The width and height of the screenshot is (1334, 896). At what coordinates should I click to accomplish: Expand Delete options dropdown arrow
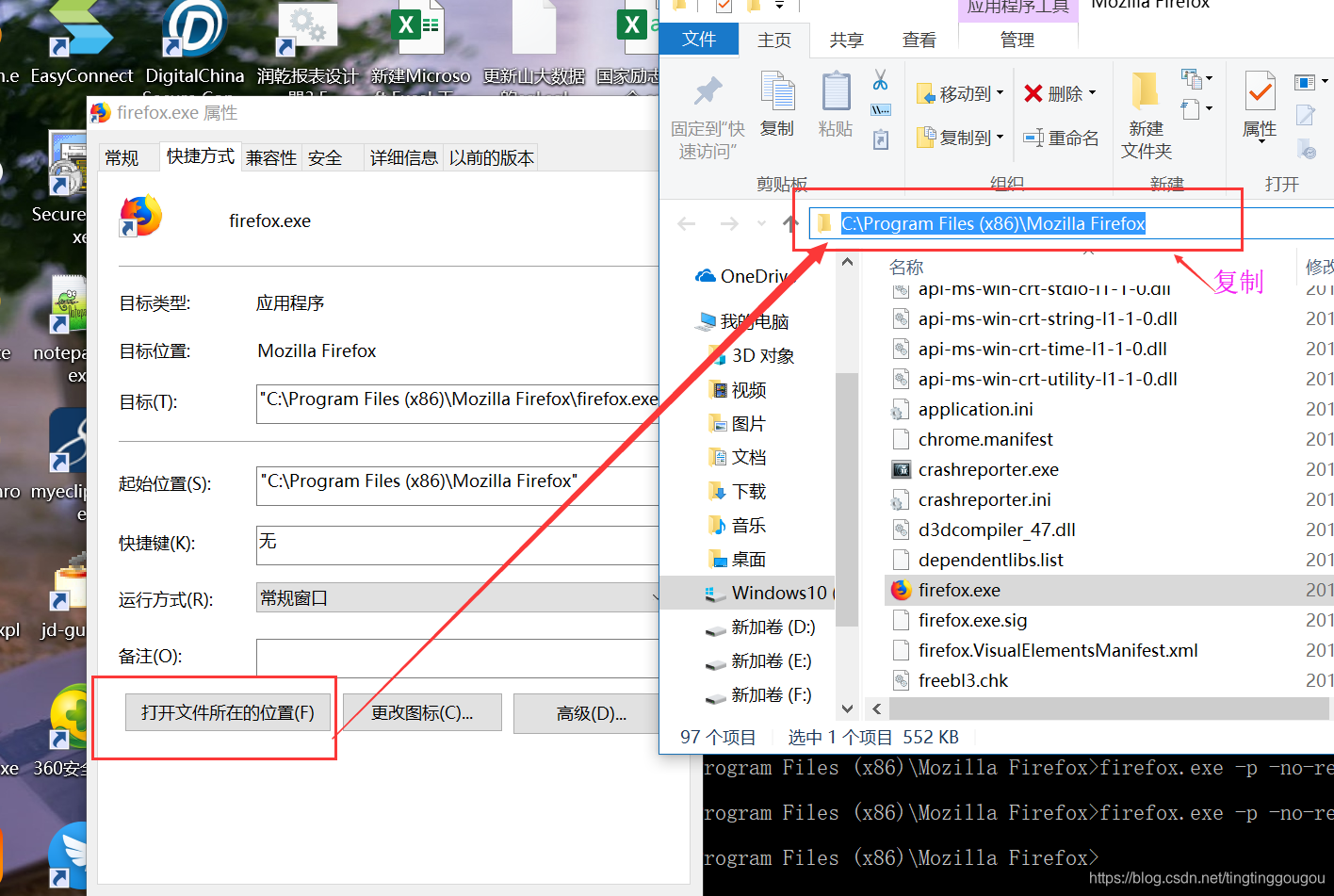click(x=1093, y=93)
